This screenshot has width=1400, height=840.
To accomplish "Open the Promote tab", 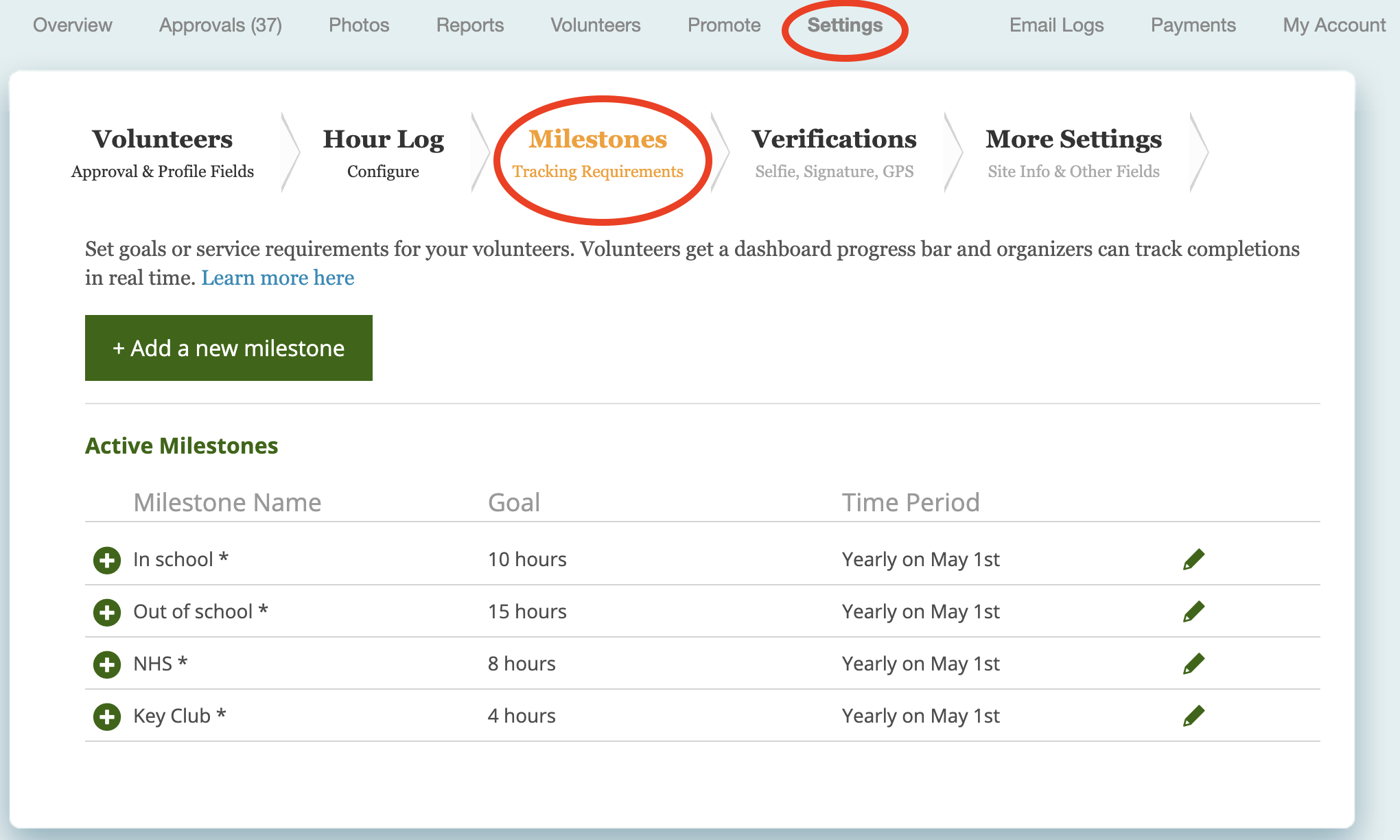I will click(724, 25).
